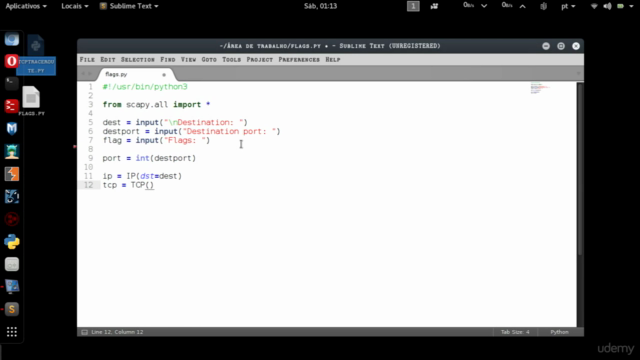Select the flags.py editor tab
The image size is (640, 360).
point(135,74)
